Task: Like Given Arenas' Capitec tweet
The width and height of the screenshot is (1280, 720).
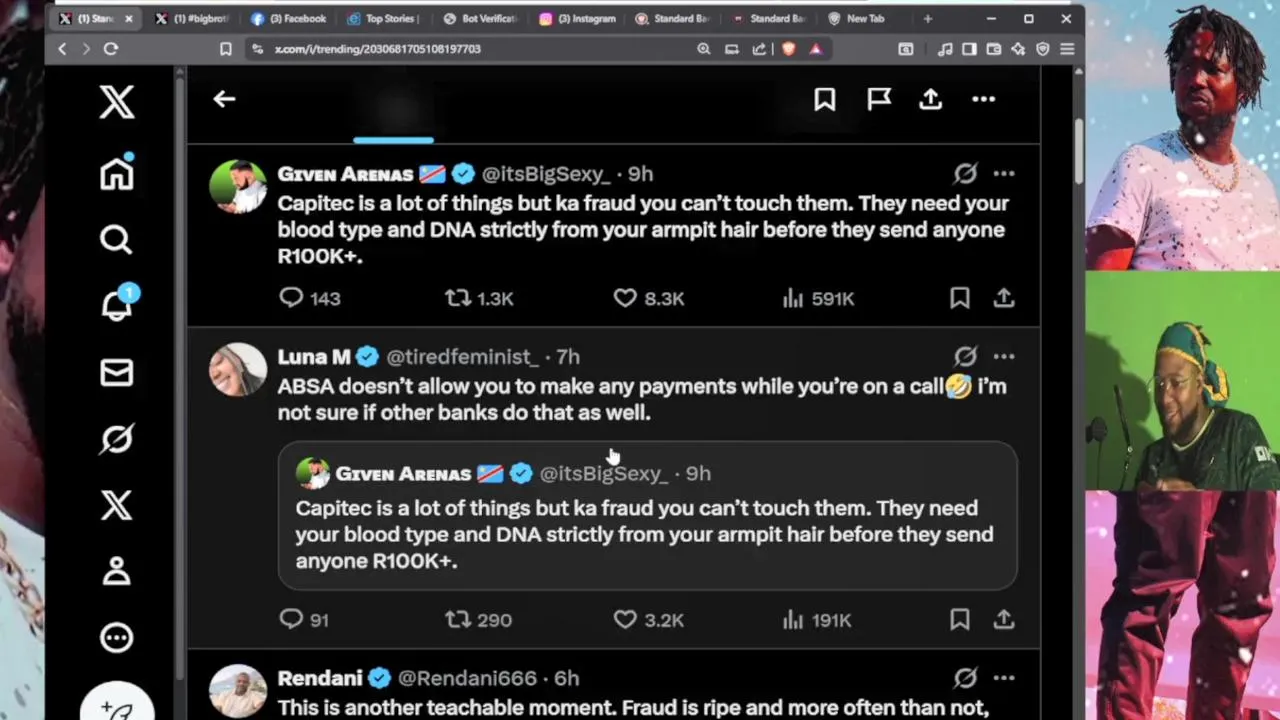Action: click(x=625, y=298)
